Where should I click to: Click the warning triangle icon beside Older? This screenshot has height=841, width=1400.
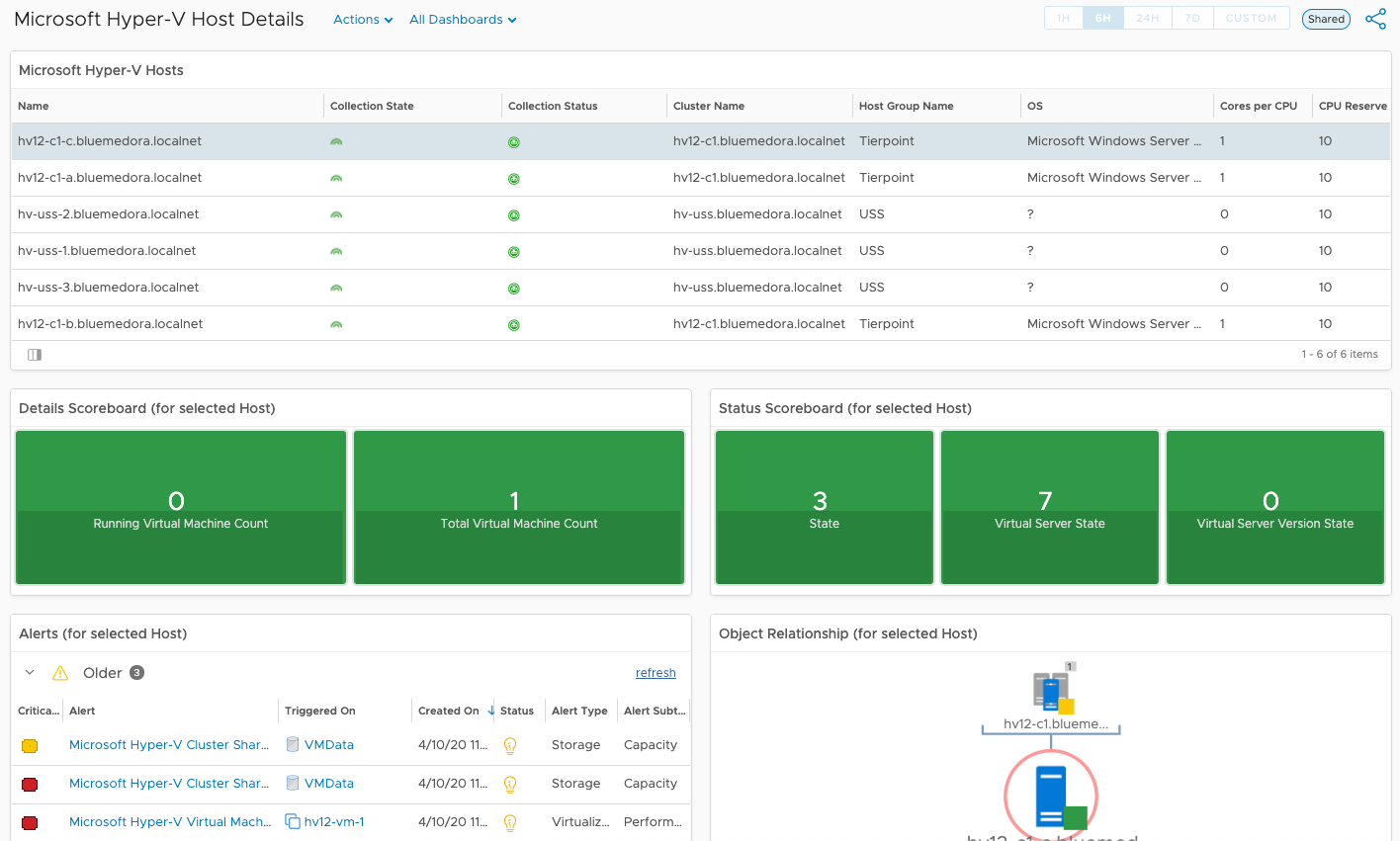tap(60, 673)
